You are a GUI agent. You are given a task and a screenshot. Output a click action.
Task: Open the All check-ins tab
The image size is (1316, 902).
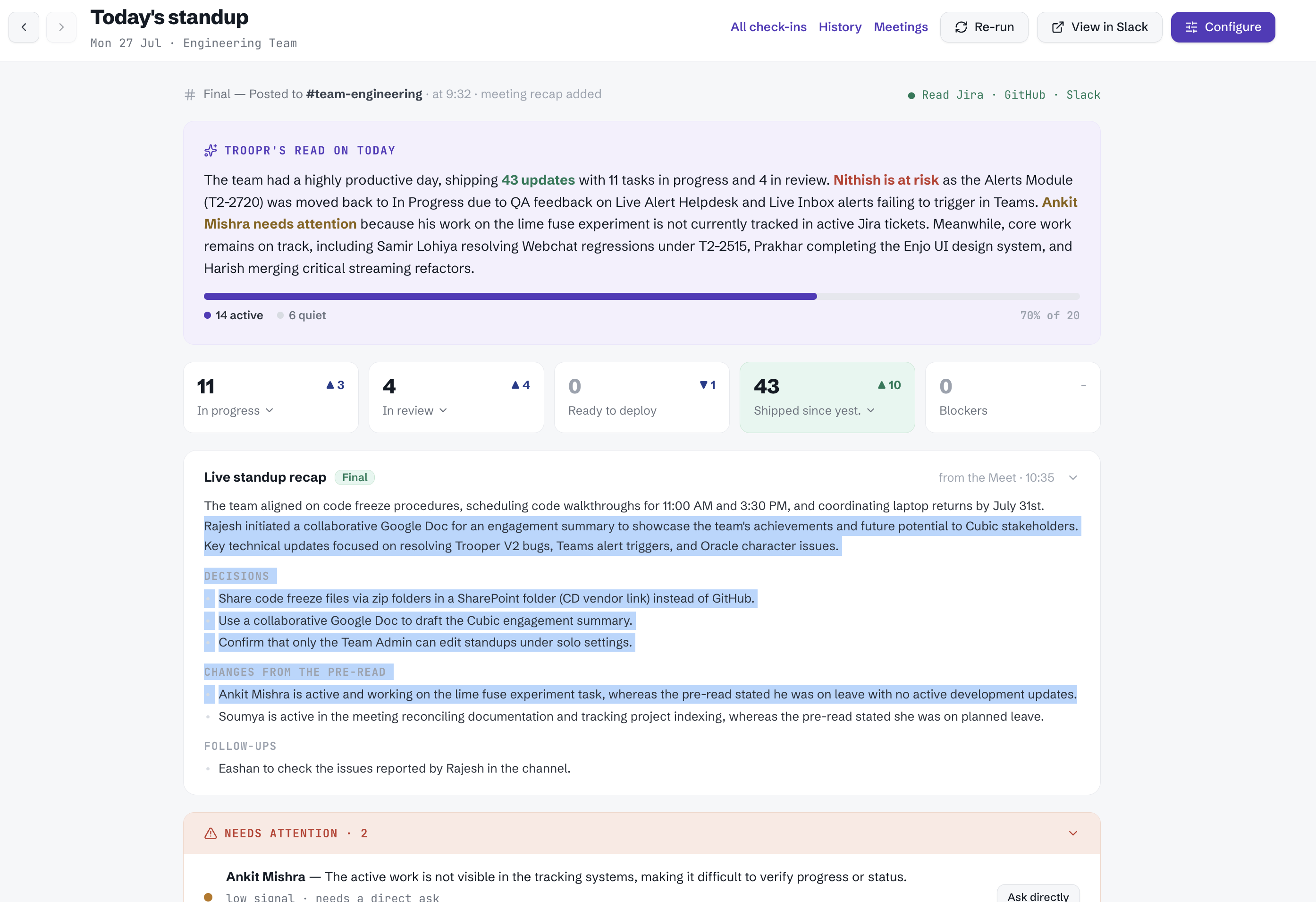click(x=768, y=27)
